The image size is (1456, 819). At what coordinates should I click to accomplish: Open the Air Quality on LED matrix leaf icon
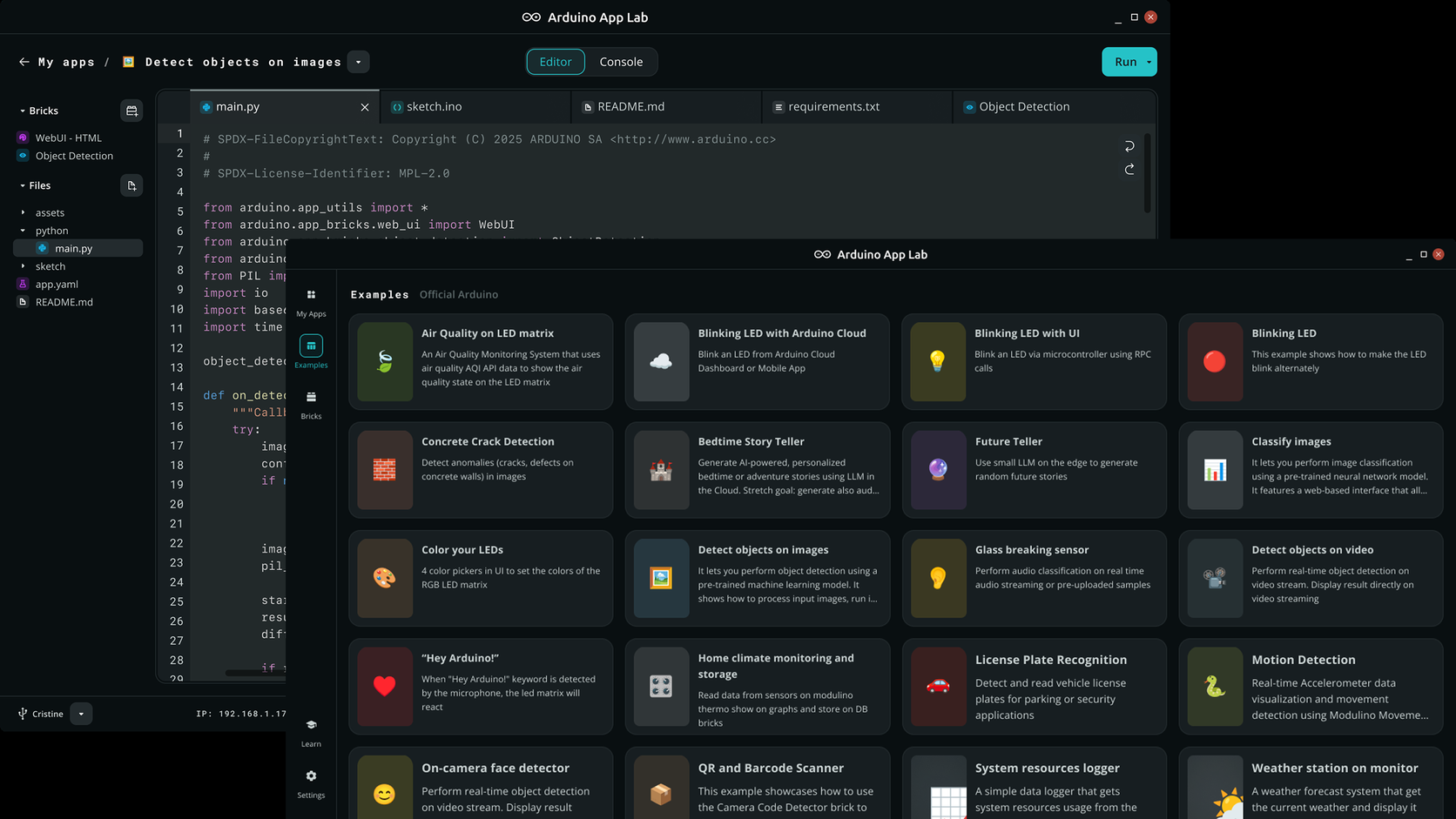385,361
